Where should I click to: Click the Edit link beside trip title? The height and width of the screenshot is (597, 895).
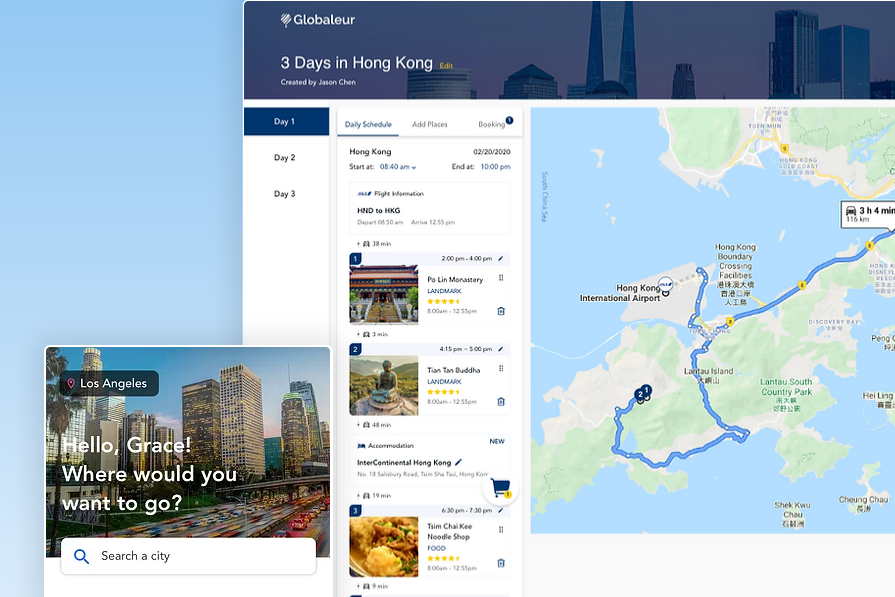pos(446,66)
